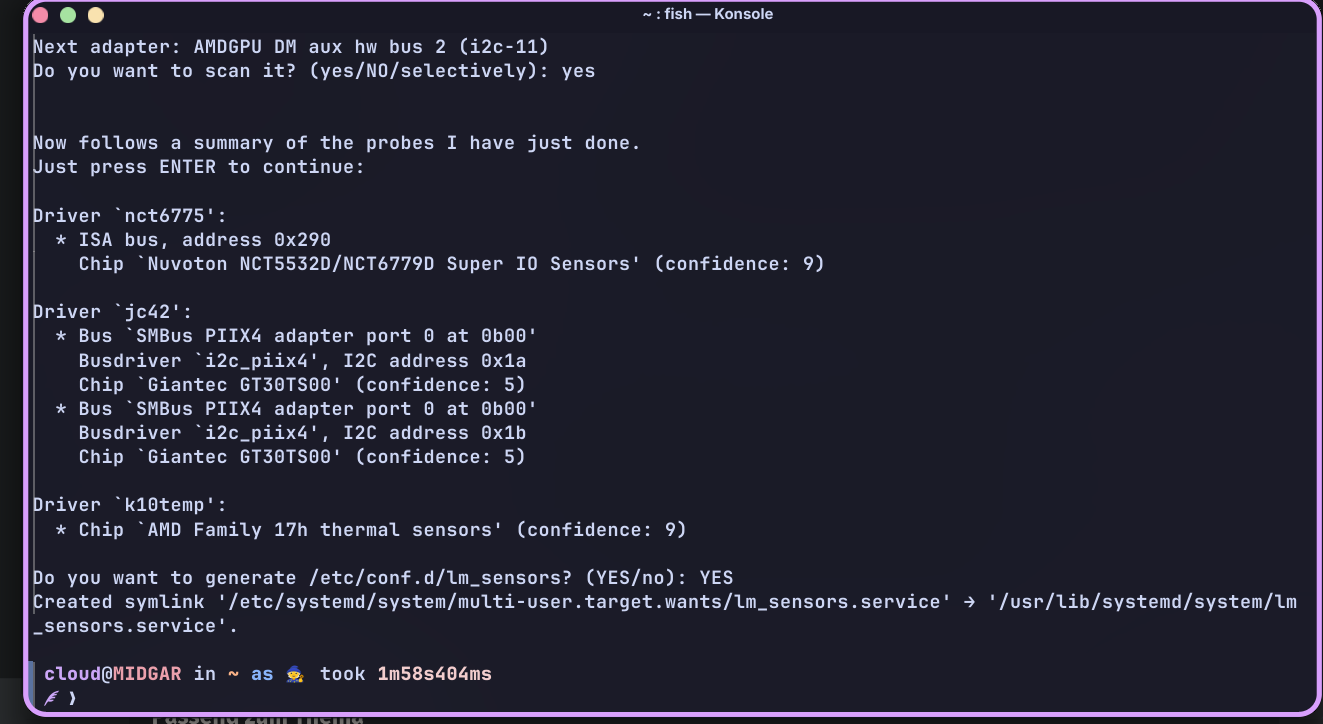Click the 'Just press ENTER to continue' line
Screen dimensions: 1323x724
pos(199,167)
